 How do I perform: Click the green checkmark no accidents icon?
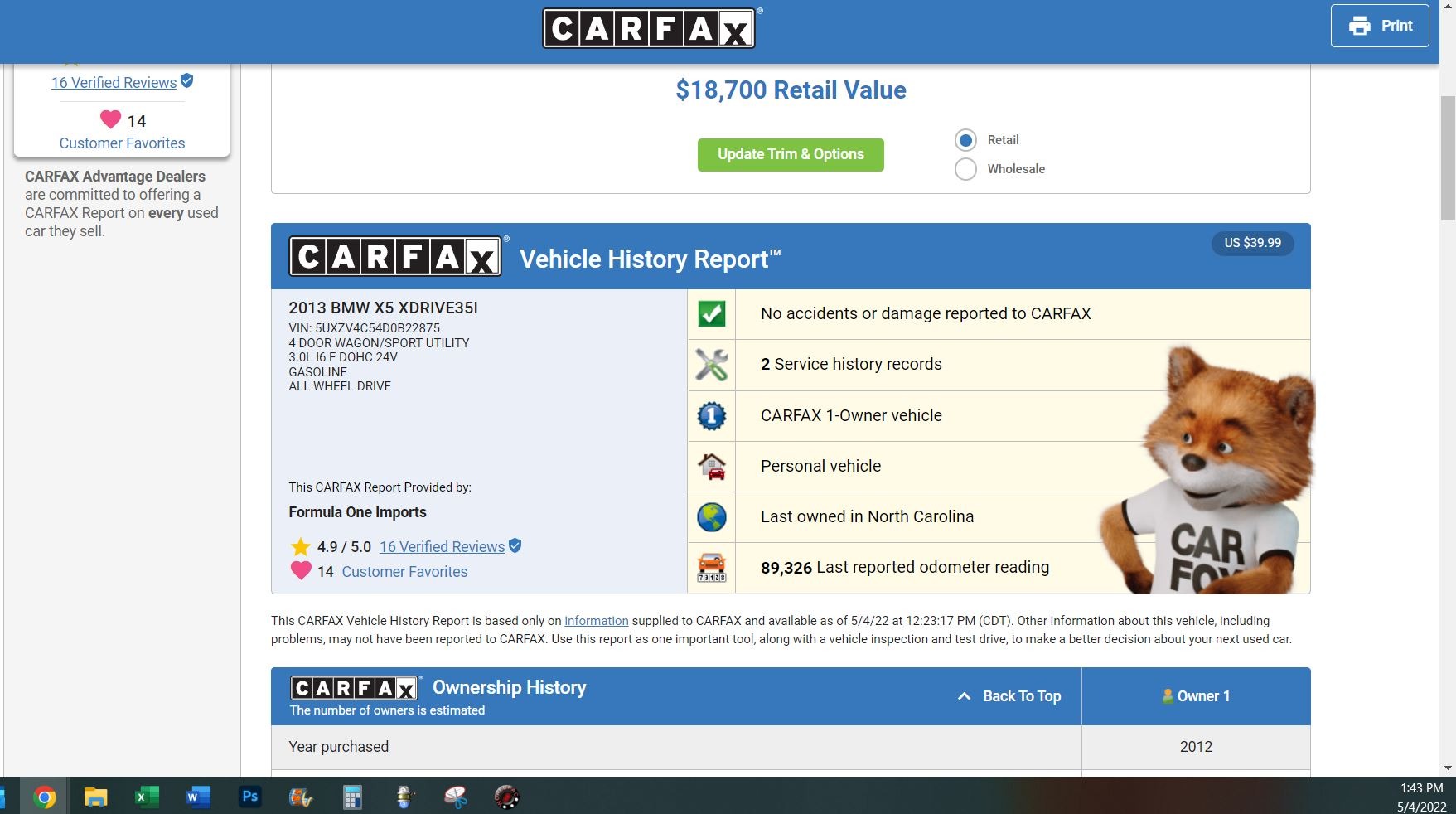coord(711,313)
